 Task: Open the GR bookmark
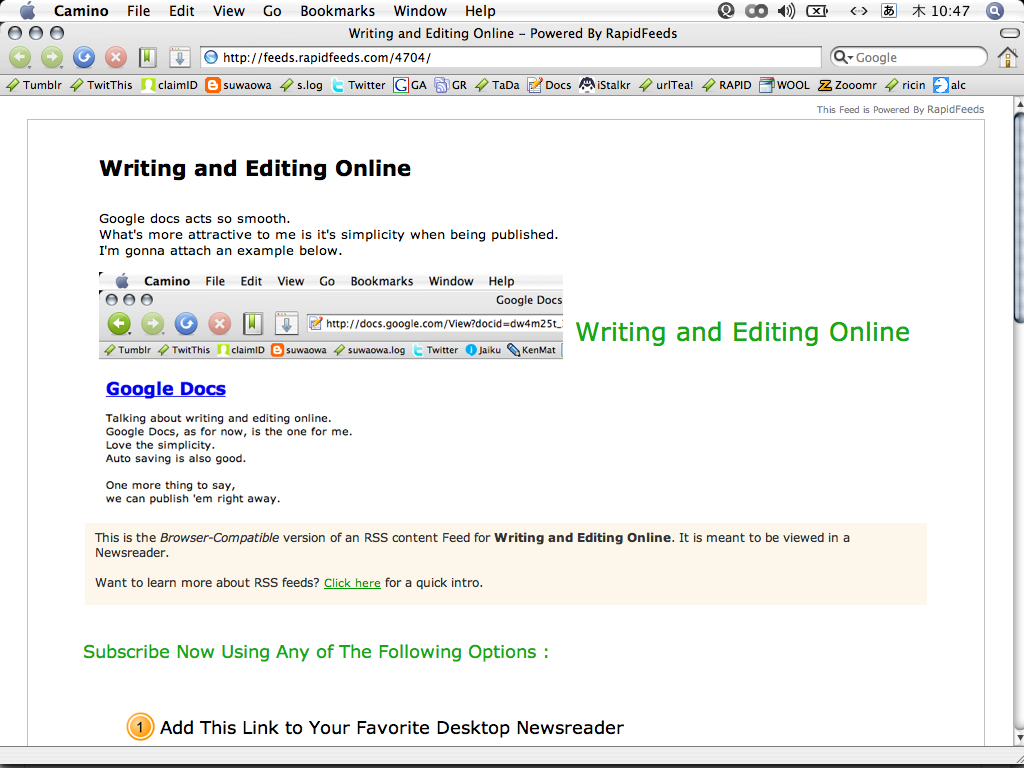[x=451, y=85]
